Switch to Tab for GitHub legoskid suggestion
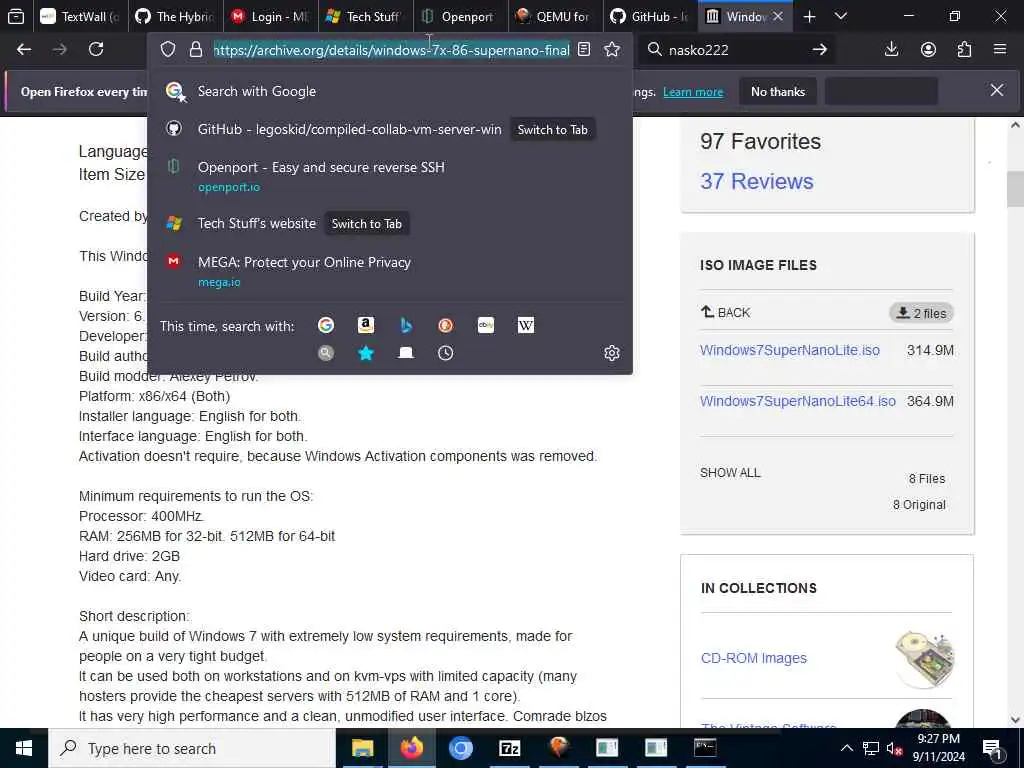This screenshot has width=1024, height=768. coord(552,129)
